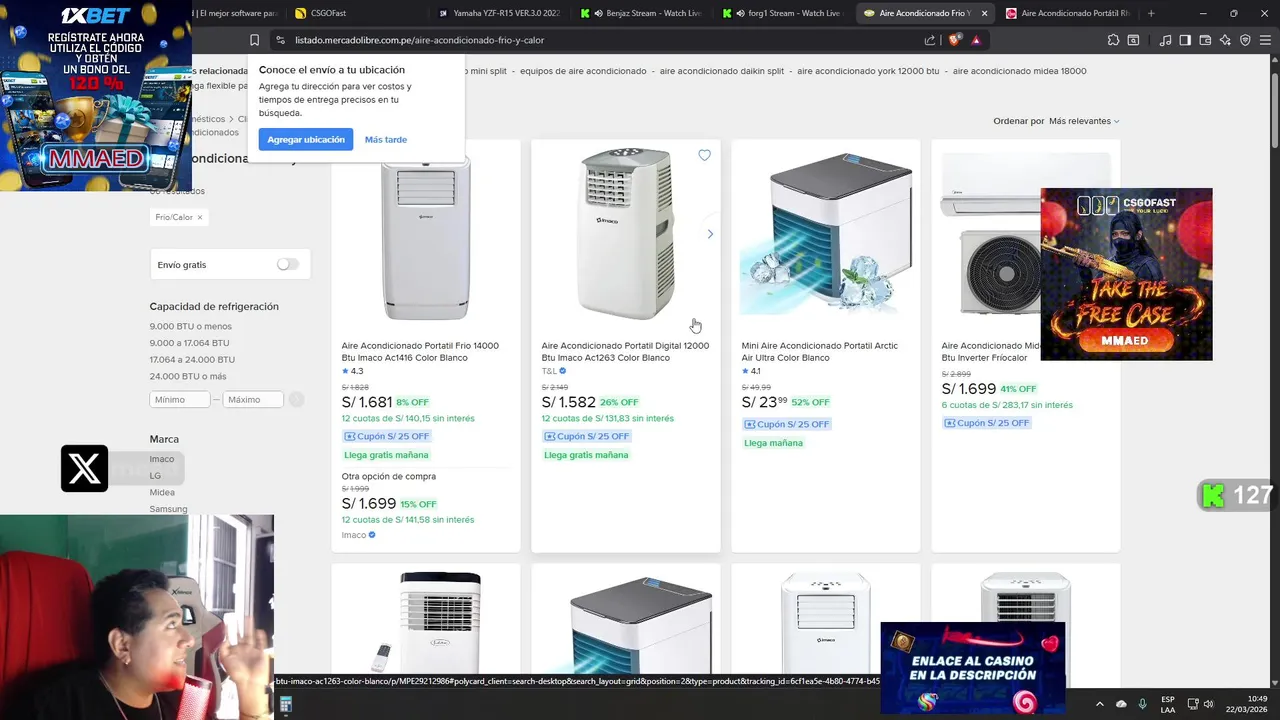This screenshot has height=720, width=1280.
Task: Click the X (Twitter) logo overlay
Action: pyautogui.click(x=84, y=468)
